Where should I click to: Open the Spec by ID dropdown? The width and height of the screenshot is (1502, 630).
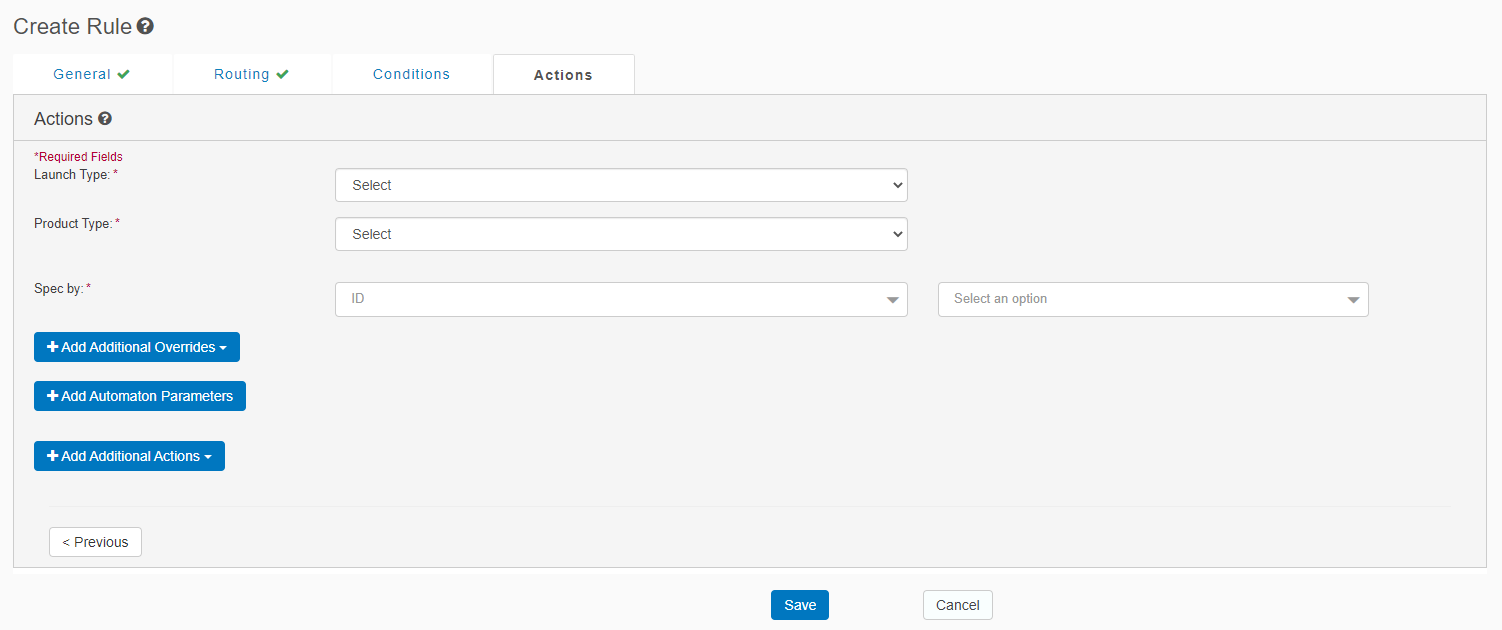pyautogui.click(x=620, y=299)
